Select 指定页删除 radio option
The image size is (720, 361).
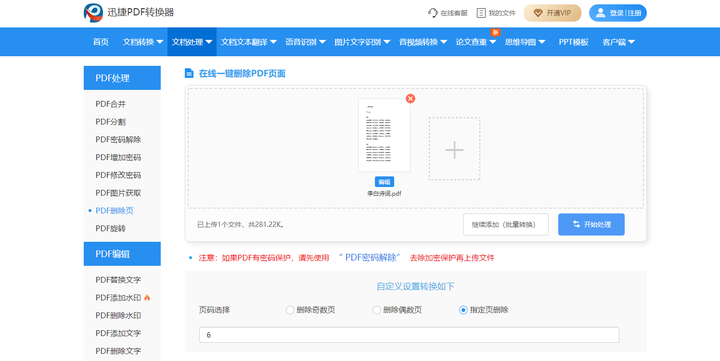click(x=463, y=310)
